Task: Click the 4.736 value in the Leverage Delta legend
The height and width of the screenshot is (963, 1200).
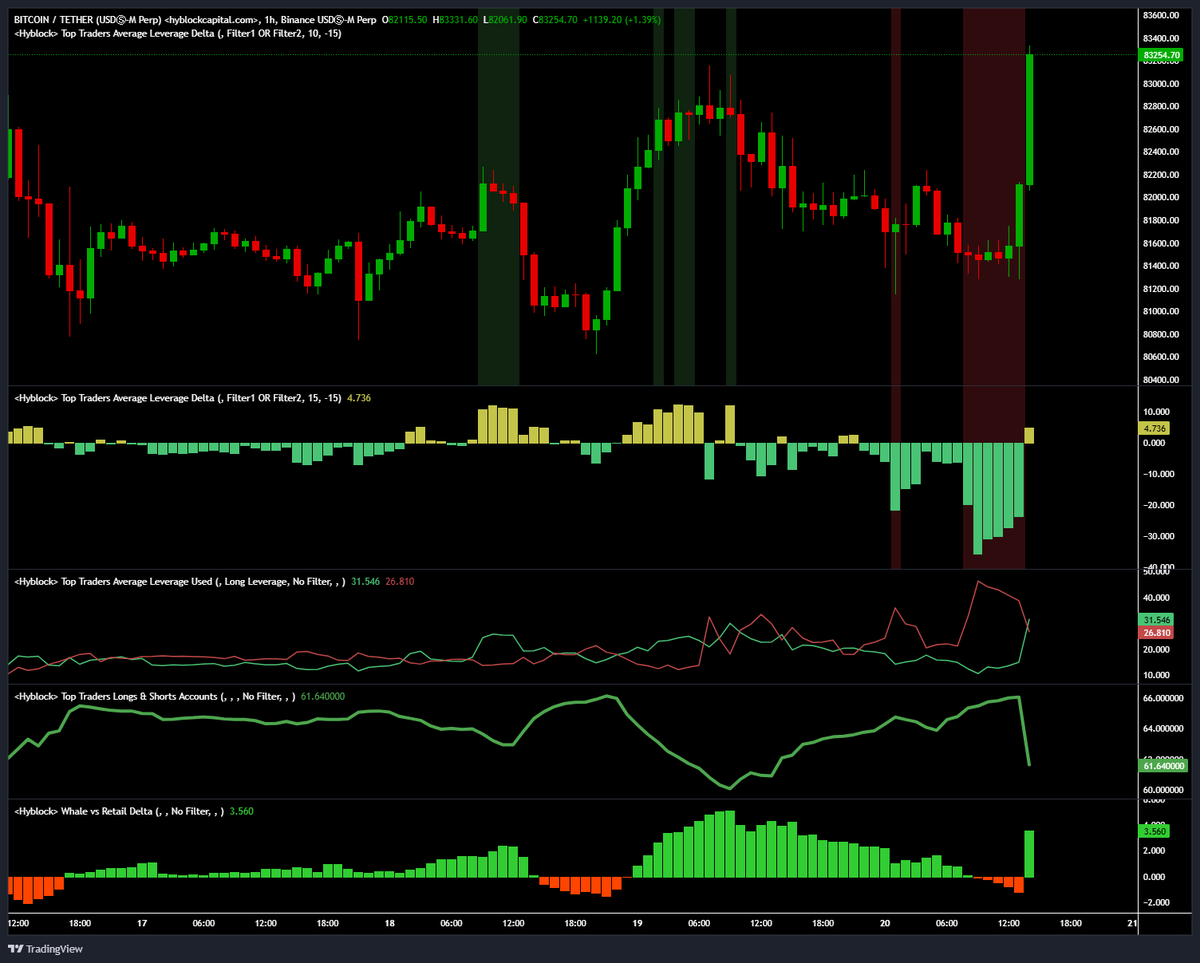Action: (359, 398)
